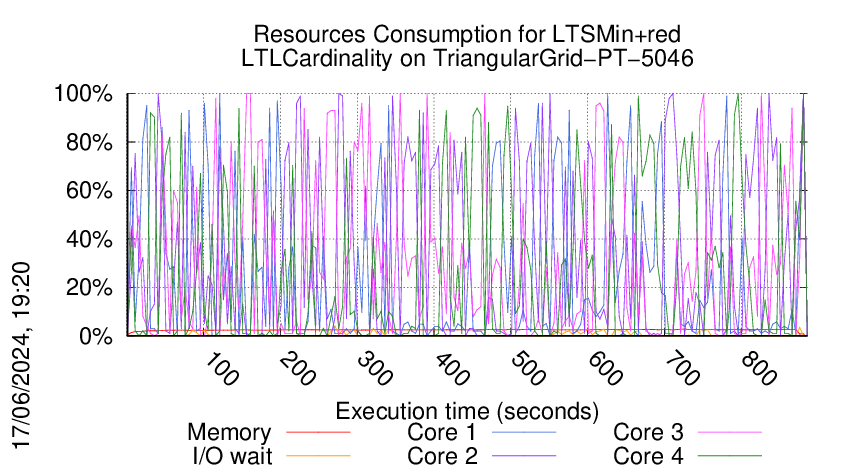
Task: Click the blue Core 1 legend line sample
Action: coord(524,432)
